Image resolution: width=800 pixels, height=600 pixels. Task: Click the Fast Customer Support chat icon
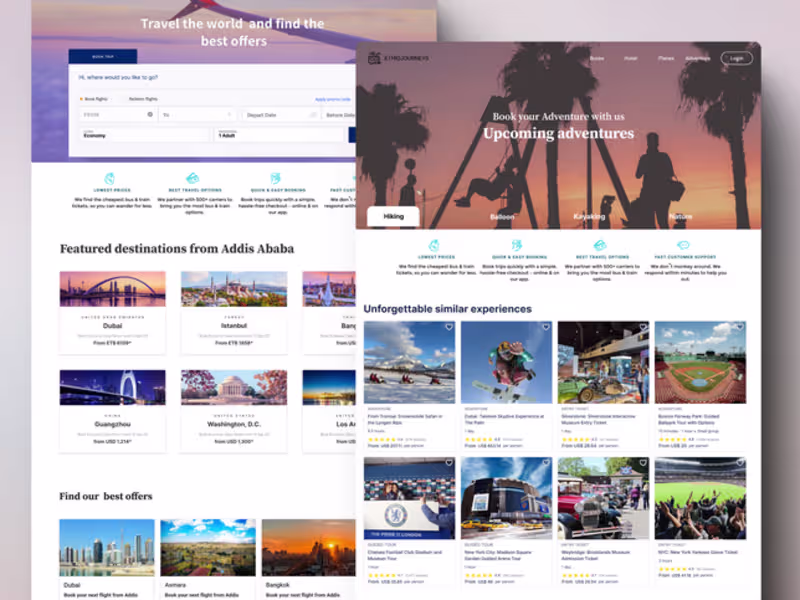(x=683, y=245)
